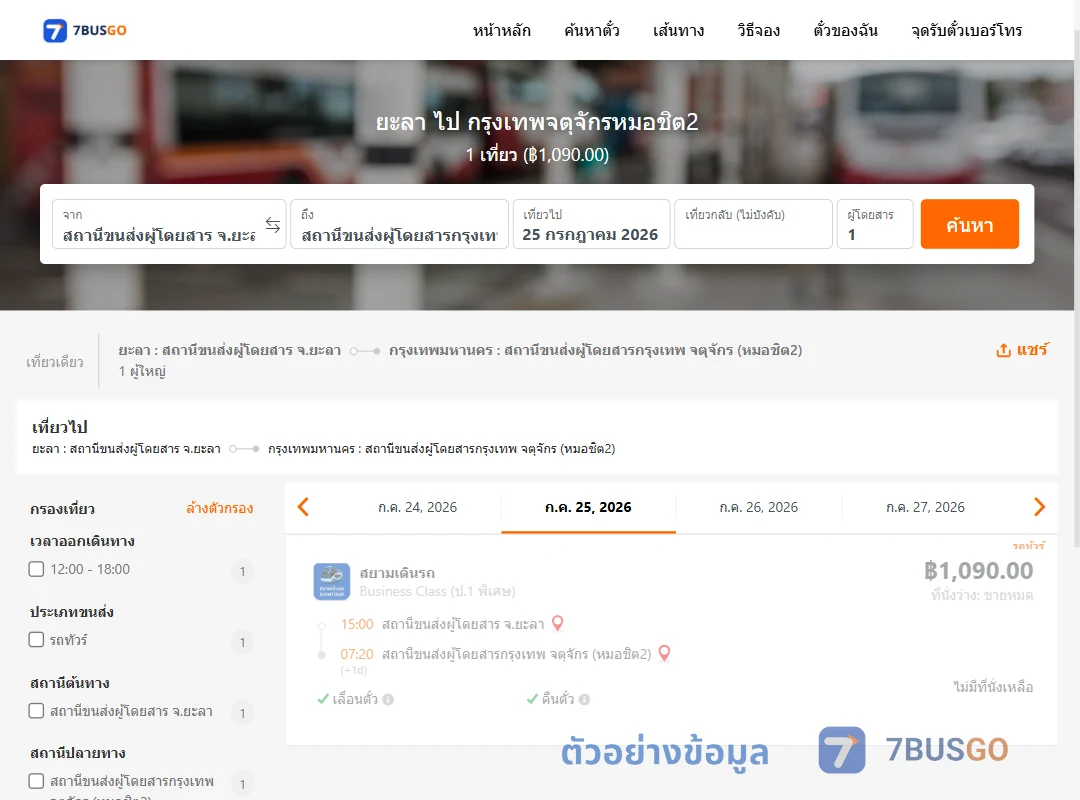Swap origin and destination stations icon
Image resolution: width=1080 pixels, height=800 pixels.
(x=273, y=225)
